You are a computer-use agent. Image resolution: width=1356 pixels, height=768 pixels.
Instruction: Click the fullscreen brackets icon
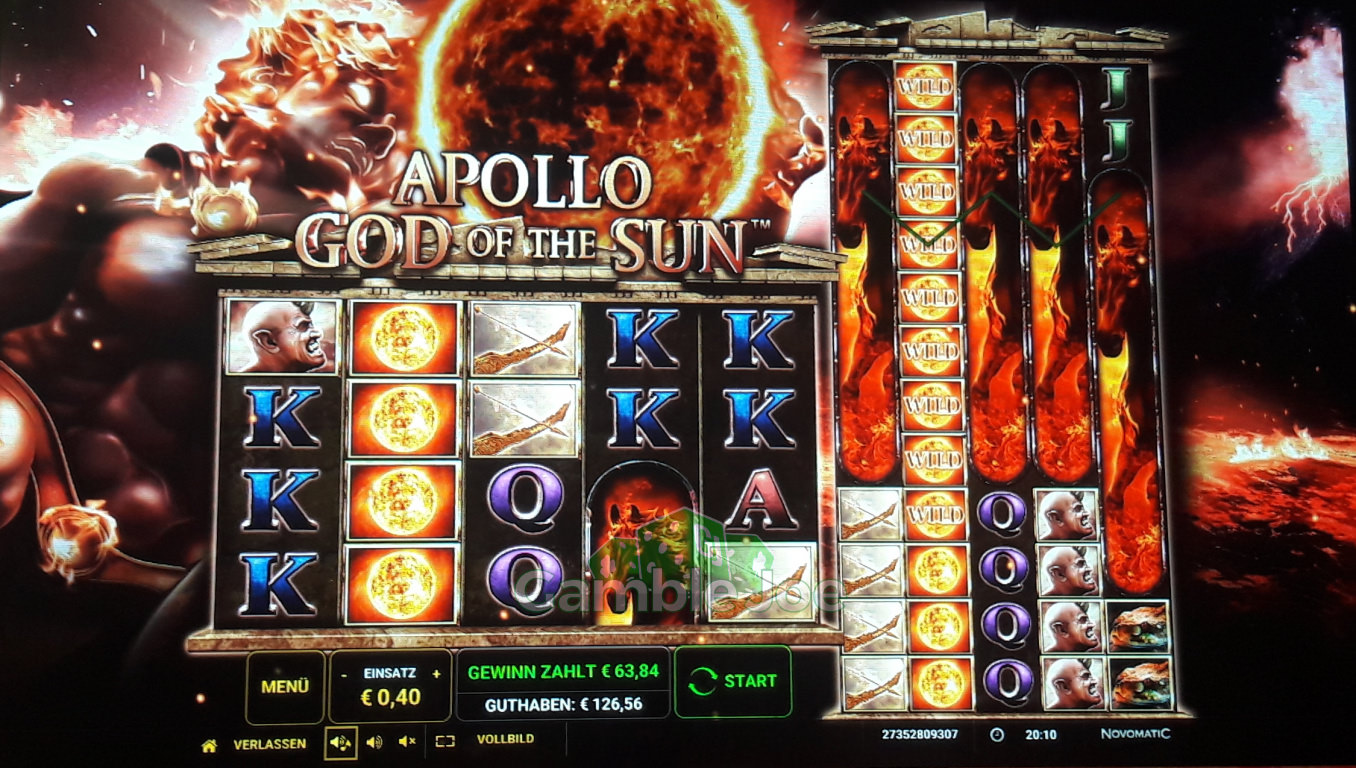click(x=446, y=742)
